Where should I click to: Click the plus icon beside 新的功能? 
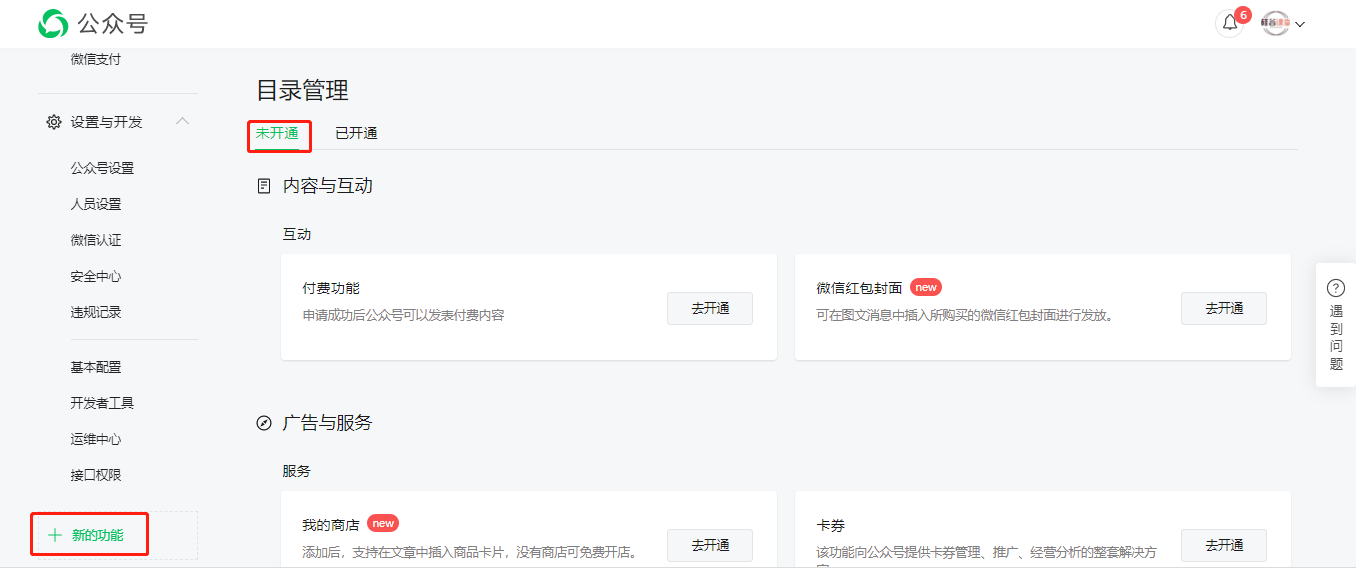tap(54, 535)
